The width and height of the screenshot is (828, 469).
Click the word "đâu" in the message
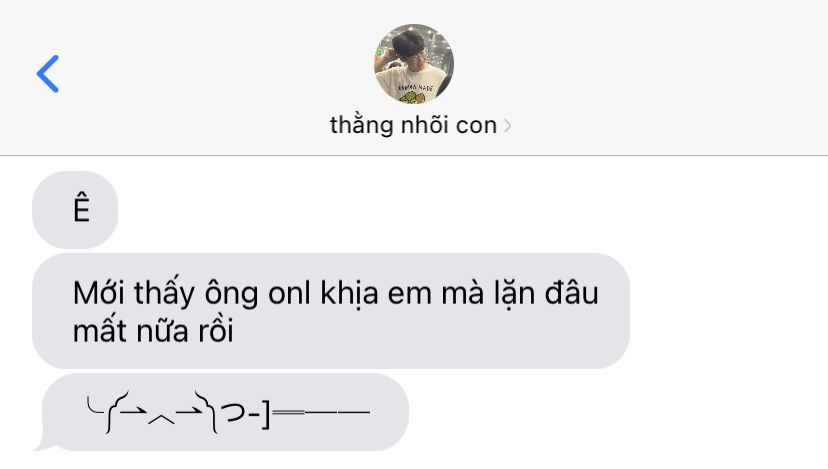tap(572, 293)
